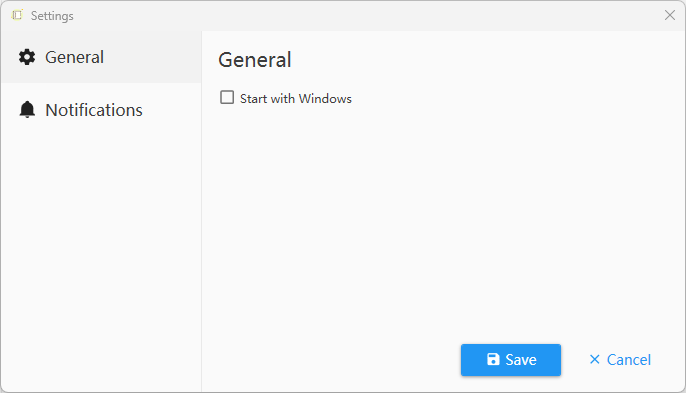
Task: Click the General heading in the content pane
Action: tap(255, 60)
